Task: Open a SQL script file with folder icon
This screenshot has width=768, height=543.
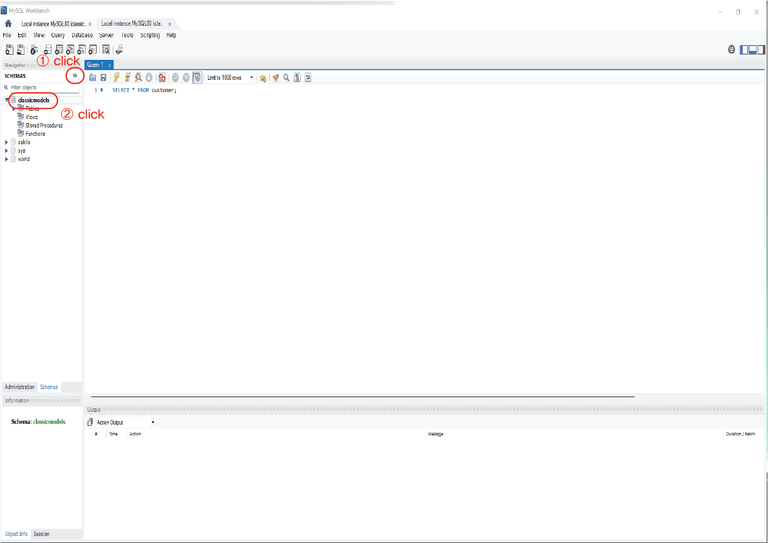Action: point(93,77)
